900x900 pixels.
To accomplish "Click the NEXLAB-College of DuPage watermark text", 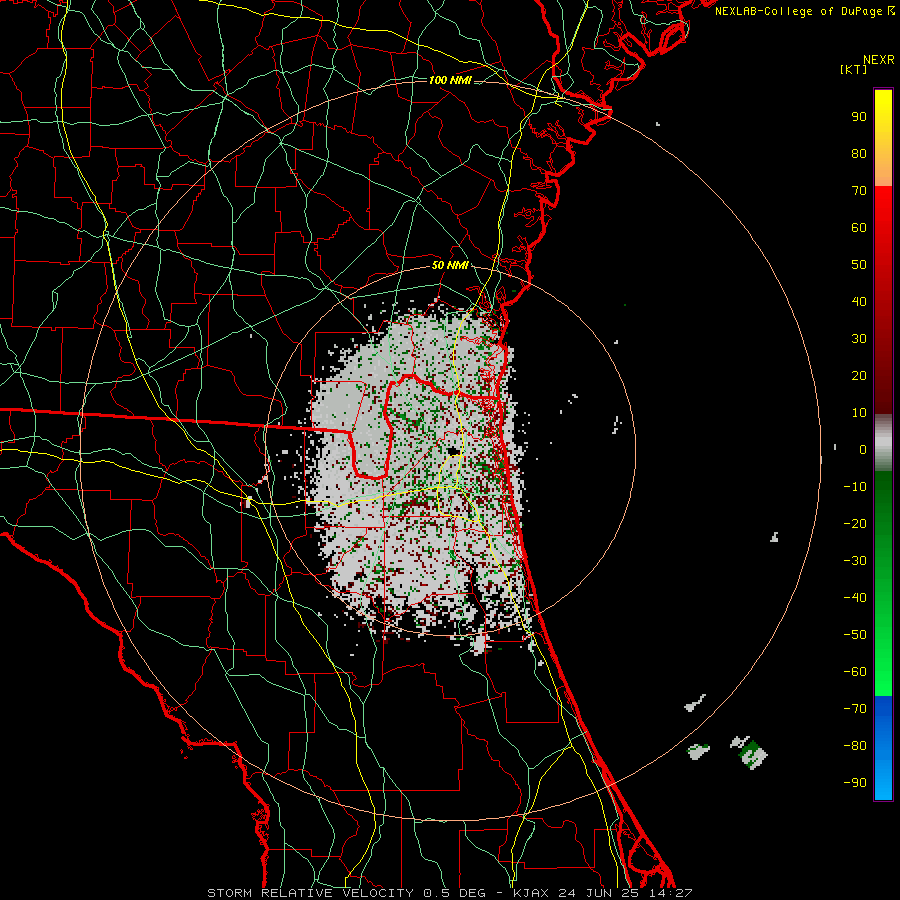I will coord(804,11).
